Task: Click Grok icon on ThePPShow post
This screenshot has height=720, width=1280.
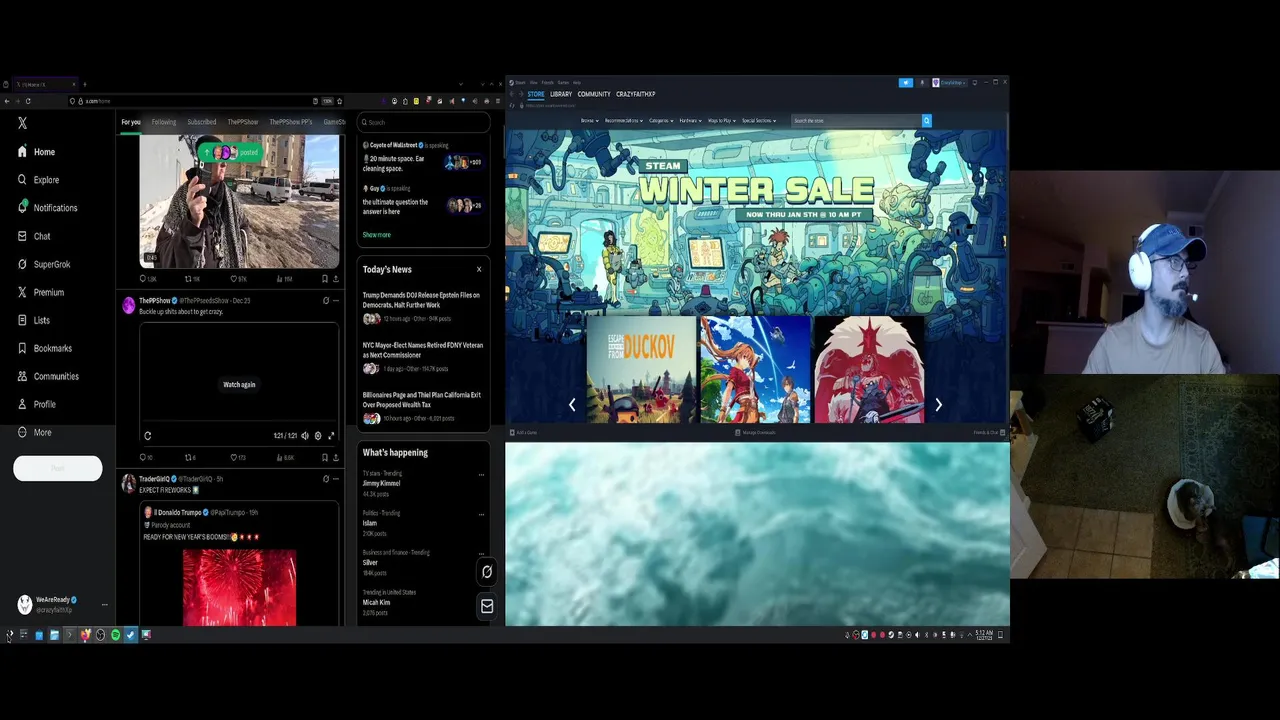Action: pyautogui.click(x=325, y=300)
